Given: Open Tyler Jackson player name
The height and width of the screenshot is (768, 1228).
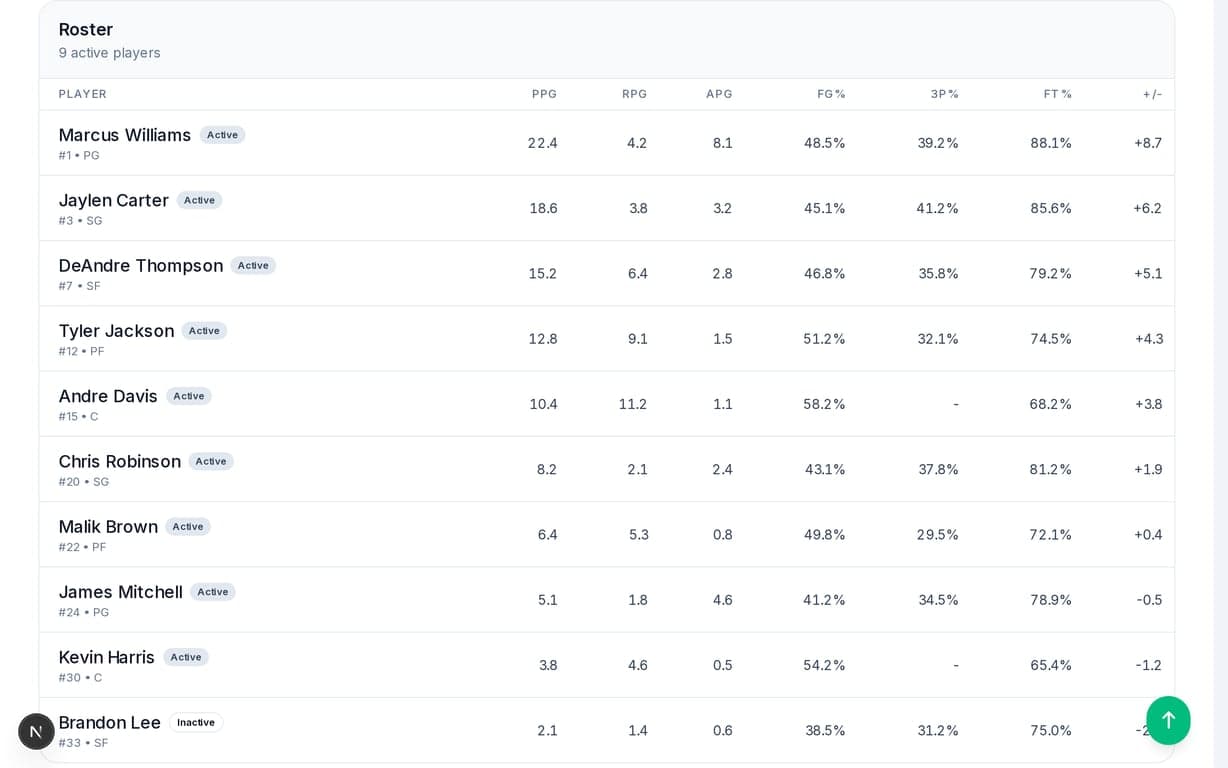Looking at the screenshot, I should point(116,331).
